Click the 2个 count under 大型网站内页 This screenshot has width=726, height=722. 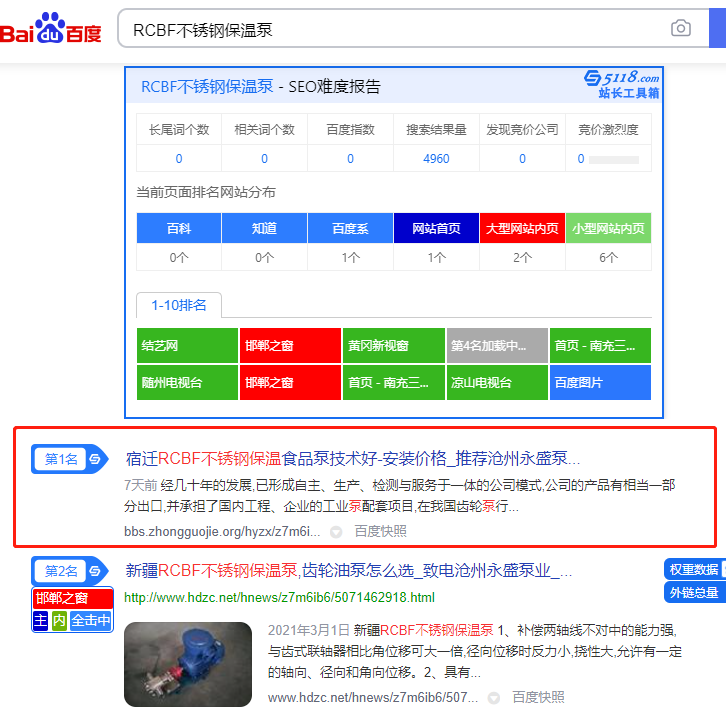(x=522, y=257)
